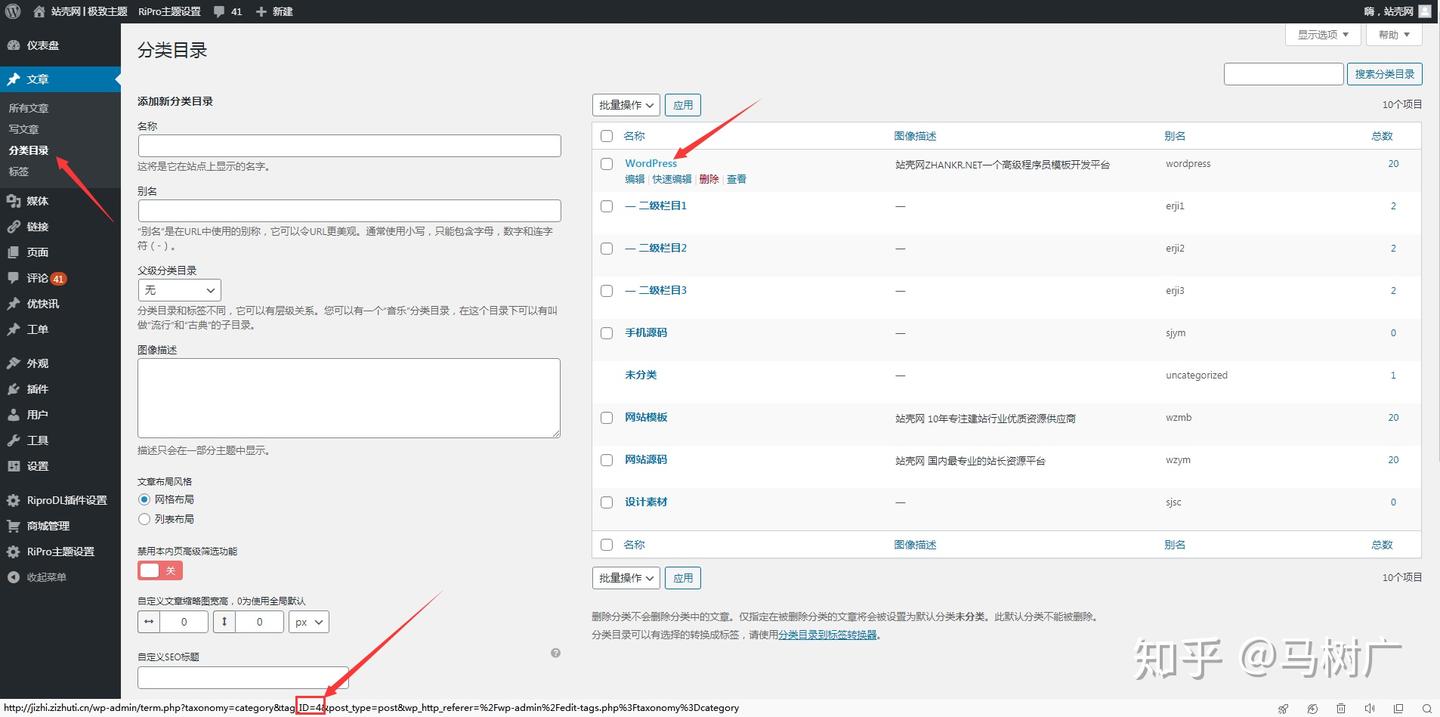
Task: Click the bottom 应用 apply button
Action: click(683, 578)
